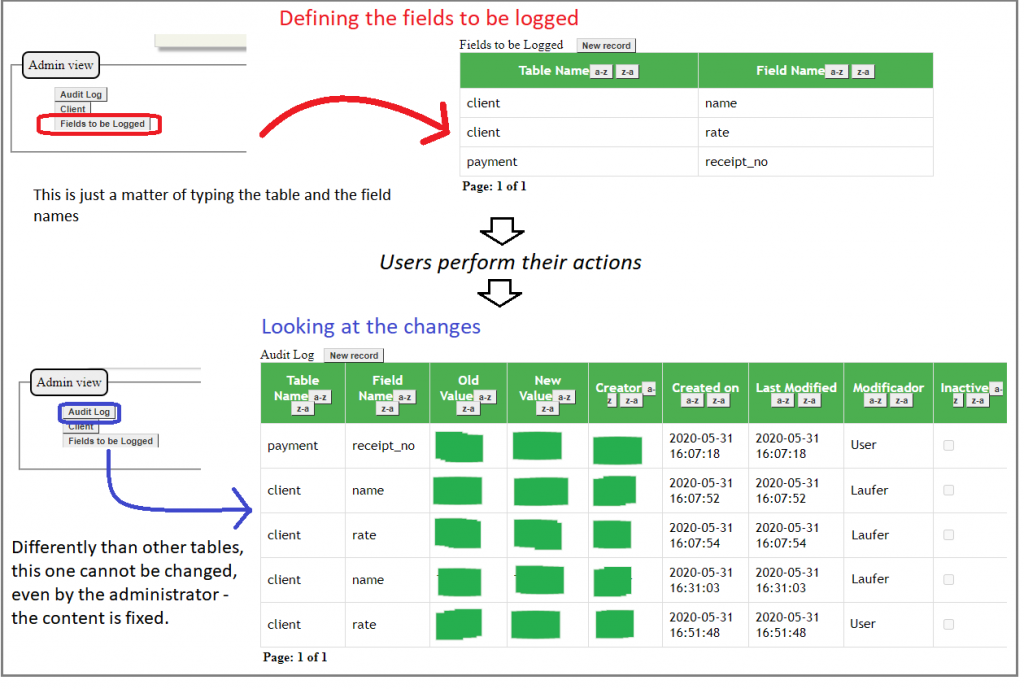Sort Audit Log by New Value z-a
1024x689 pixels.
pyautogui.click(x=548, y=408)
